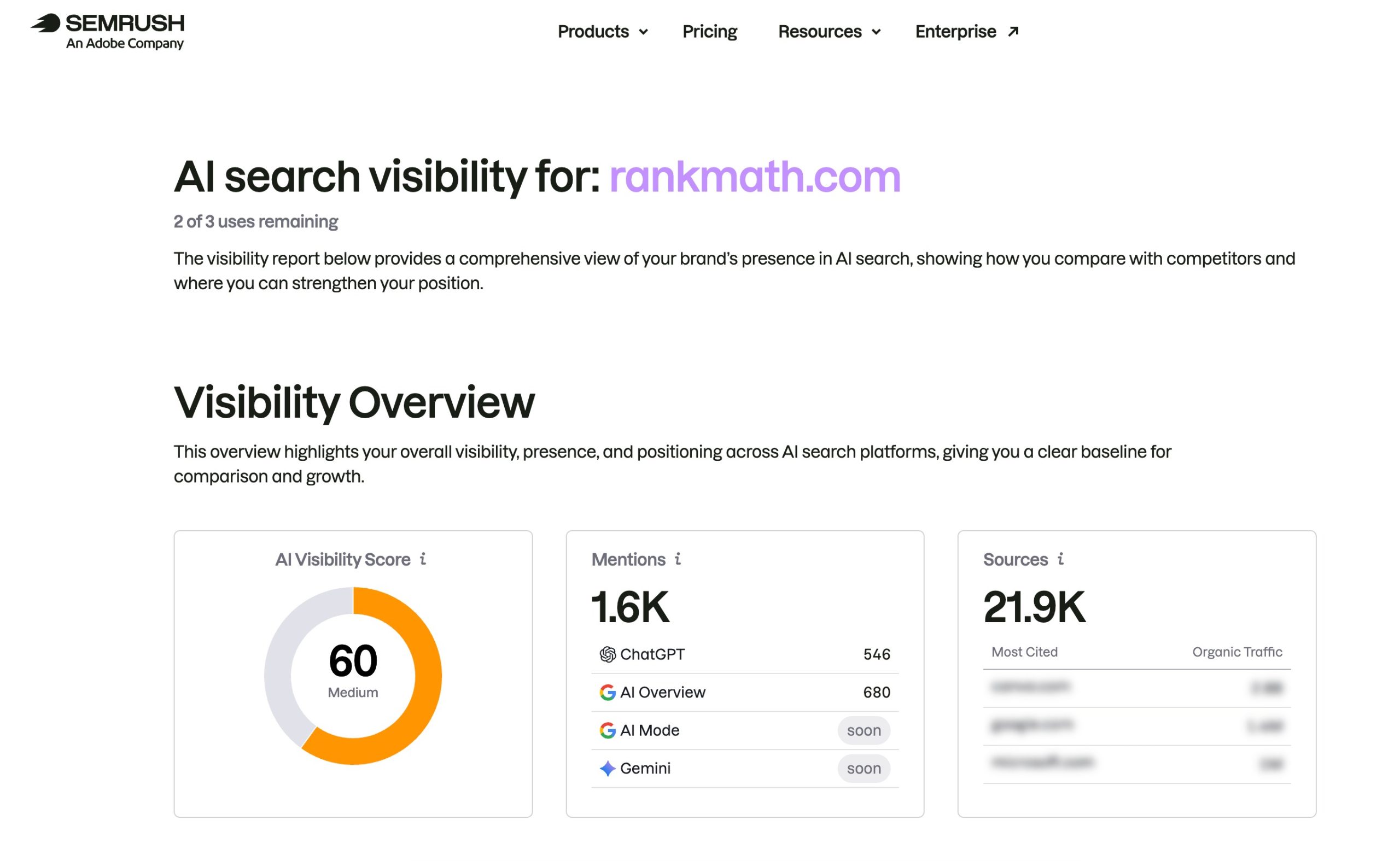This screenshot has height=861, width=1400.
Task: Click the rankmath.com domain heading
Action: coord(754,177)
